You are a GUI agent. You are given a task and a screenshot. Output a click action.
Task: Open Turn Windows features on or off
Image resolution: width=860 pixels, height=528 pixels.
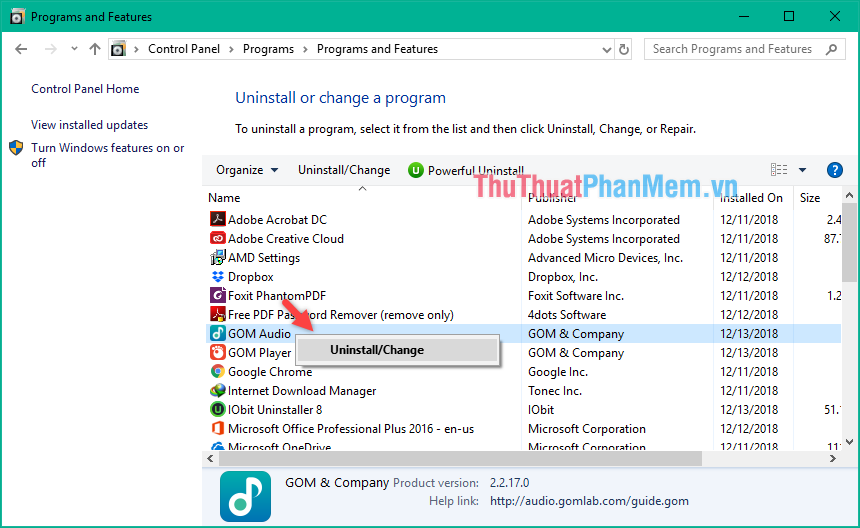(x=108, y=155)
